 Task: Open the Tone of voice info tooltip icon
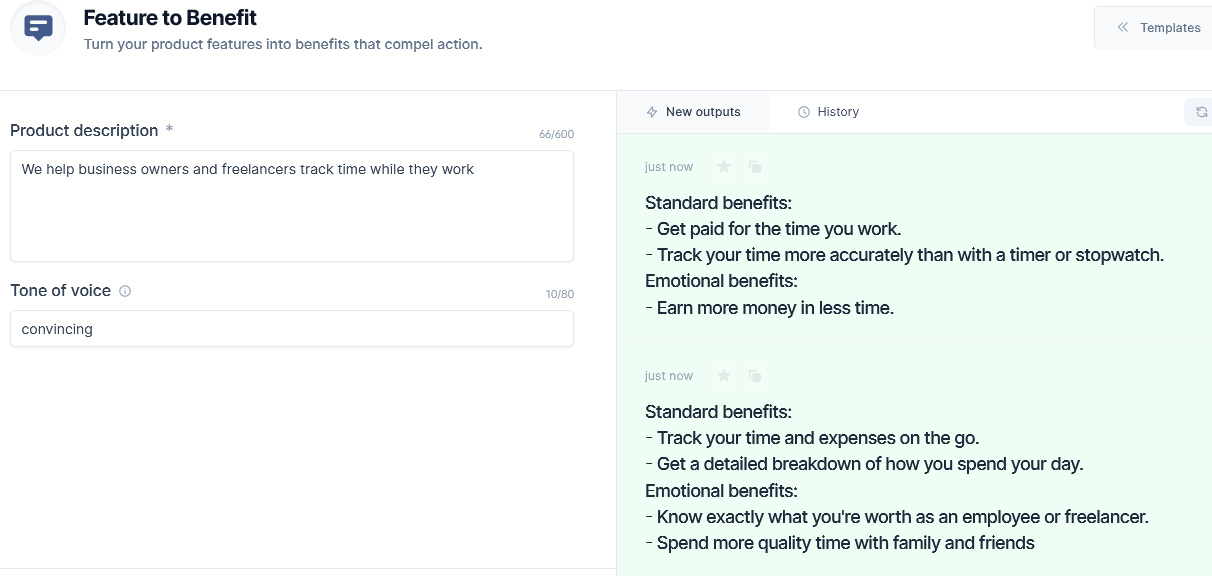125,291
